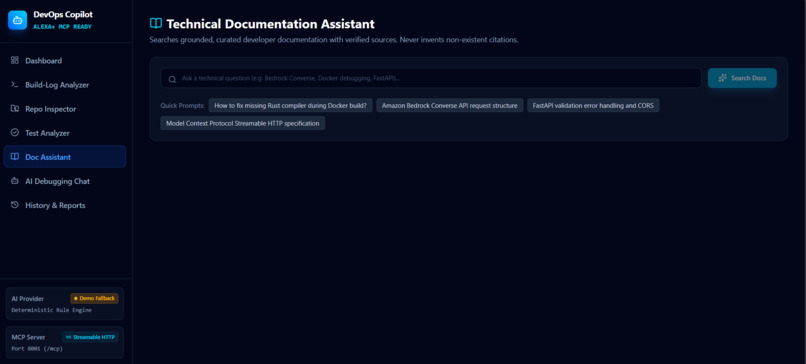Click the MCP Server label
Viewport: 806px width, 364px height.
[28, 337]
